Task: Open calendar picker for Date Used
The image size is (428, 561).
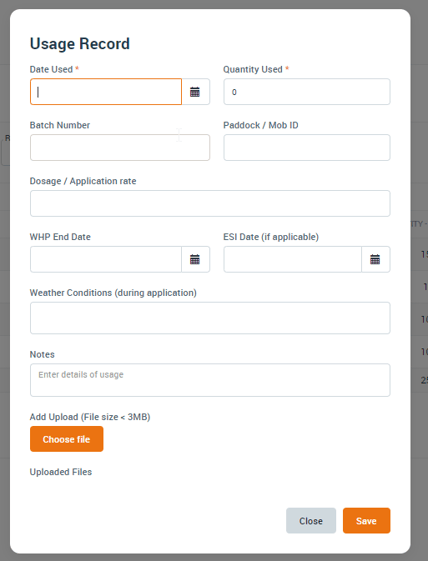Action: (195, 92)
